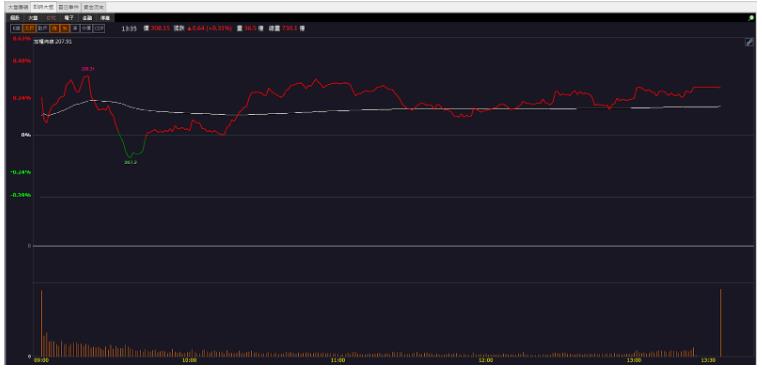The image size is (762, 369).
Task: Select the first category left of 大盤
Action: pyautogui.click(x=15, y=18)
